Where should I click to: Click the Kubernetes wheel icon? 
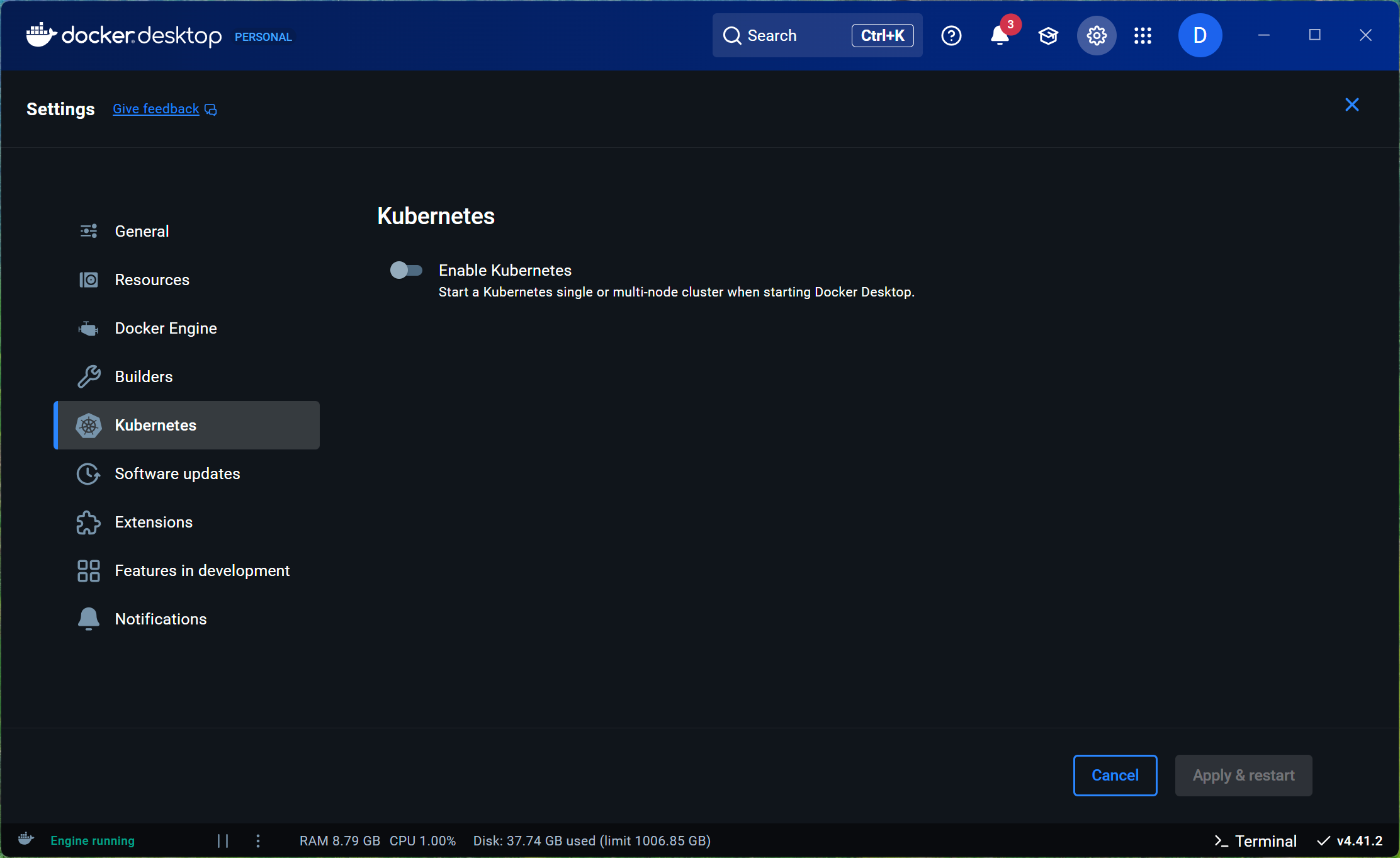click(89, 426)
